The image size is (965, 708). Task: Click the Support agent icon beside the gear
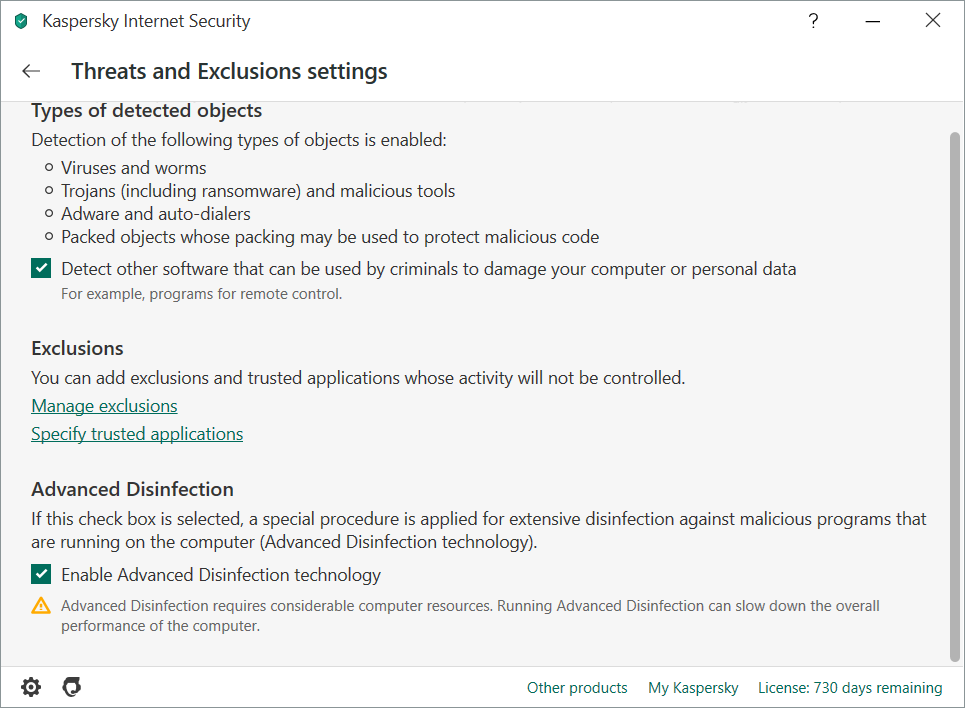pyautogui.click(x=71, y=687)
